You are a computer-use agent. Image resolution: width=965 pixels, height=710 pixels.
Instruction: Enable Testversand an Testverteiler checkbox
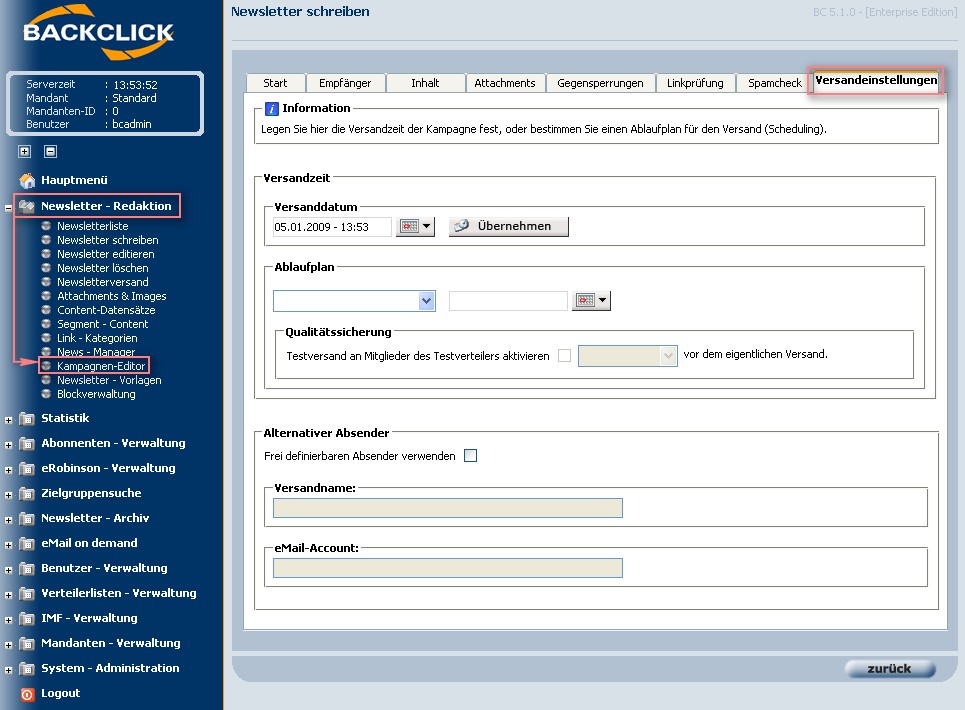564,356
